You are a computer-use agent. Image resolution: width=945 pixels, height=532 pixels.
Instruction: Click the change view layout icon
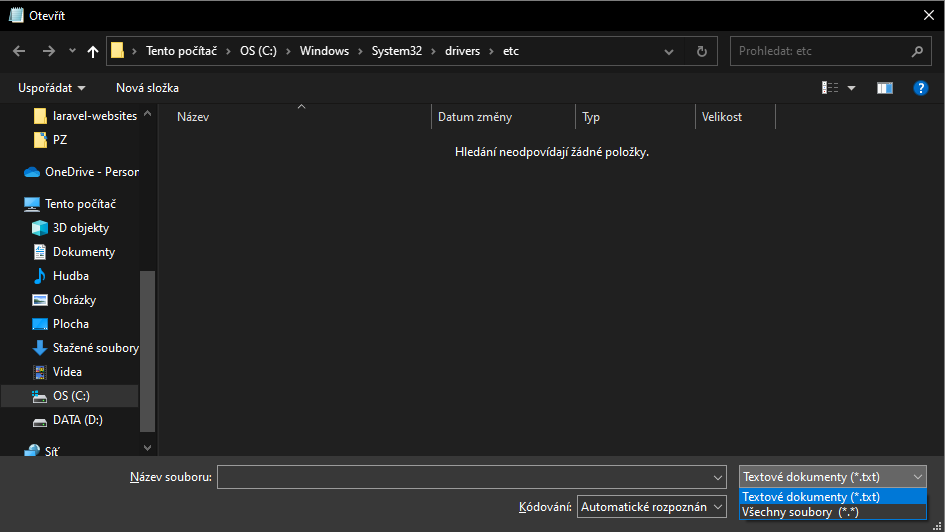point(830,88)
